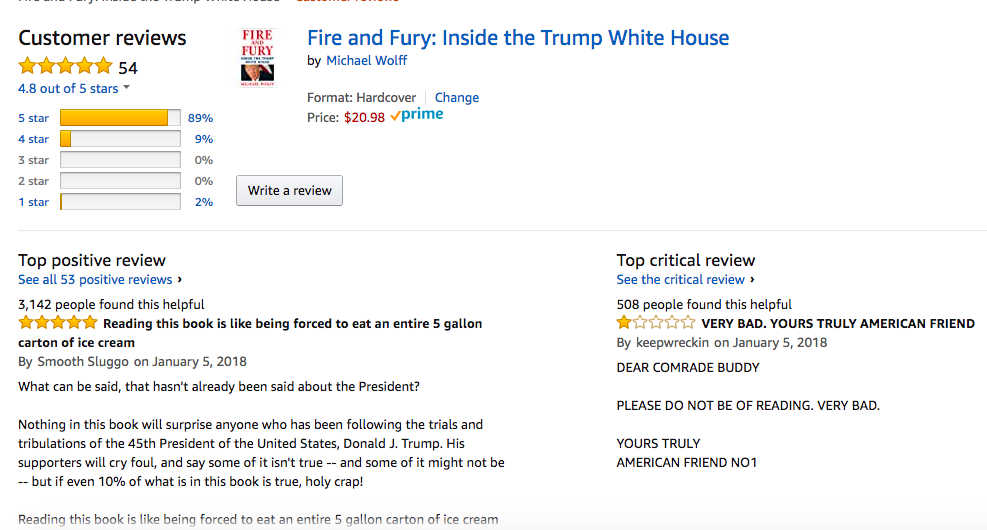
Task: Click the positive review's five-star rating
Action: [x=58, y=323]
